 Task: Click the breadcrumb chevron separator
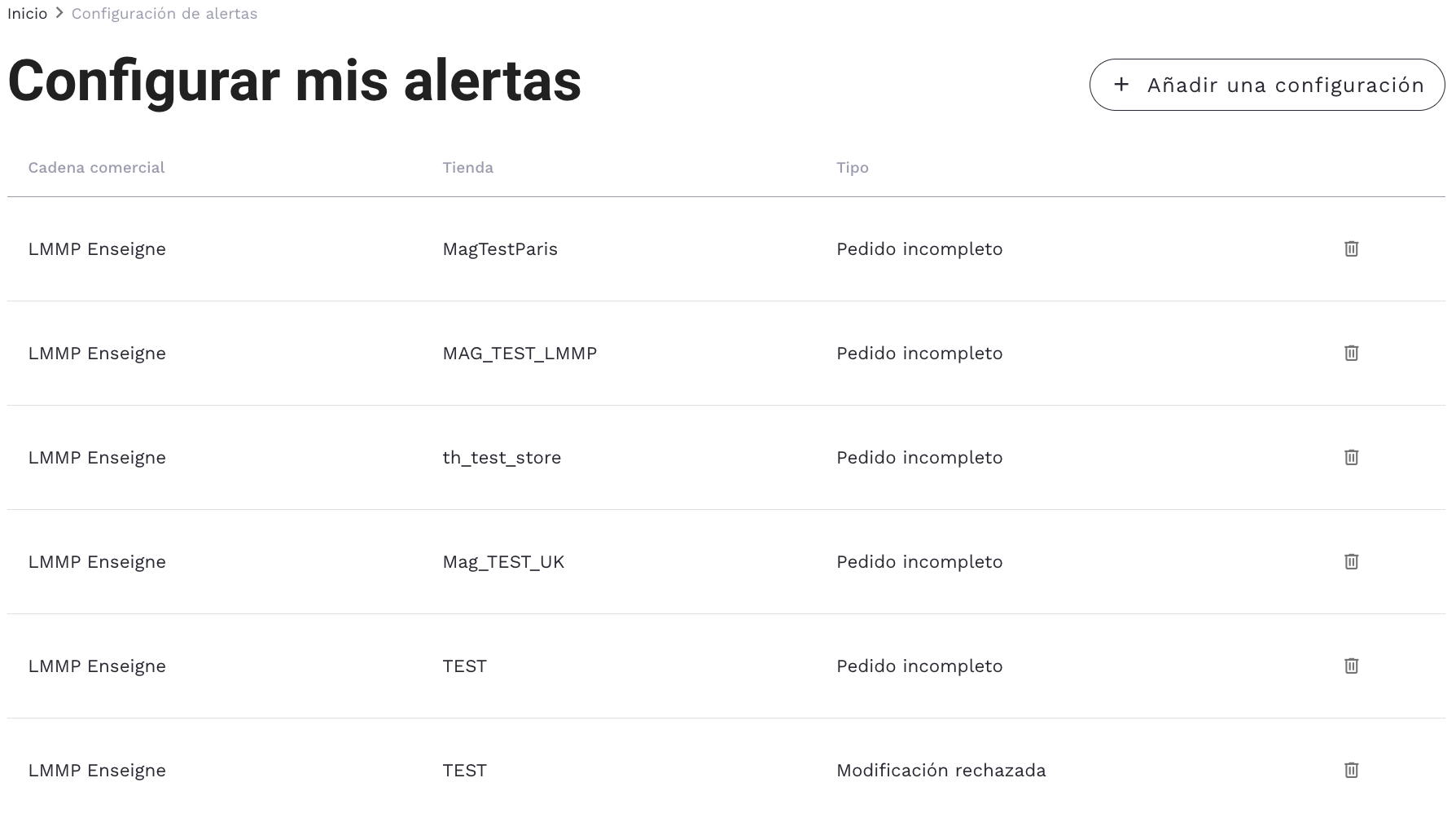click(59, 13)
